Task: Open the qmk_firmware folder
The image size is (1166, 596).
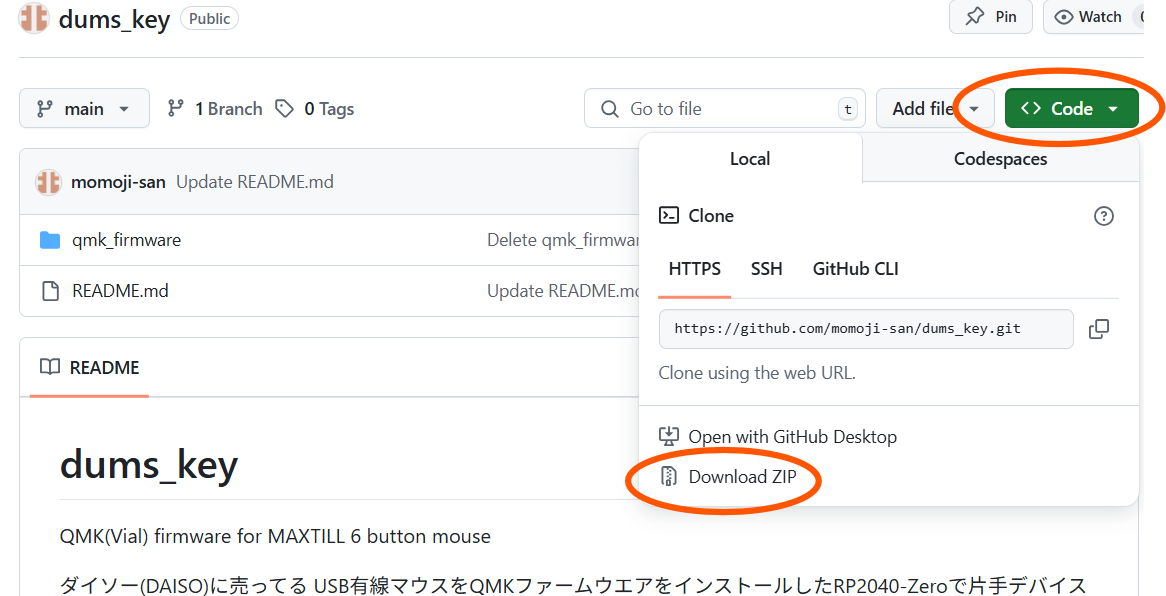Action: 126,240
